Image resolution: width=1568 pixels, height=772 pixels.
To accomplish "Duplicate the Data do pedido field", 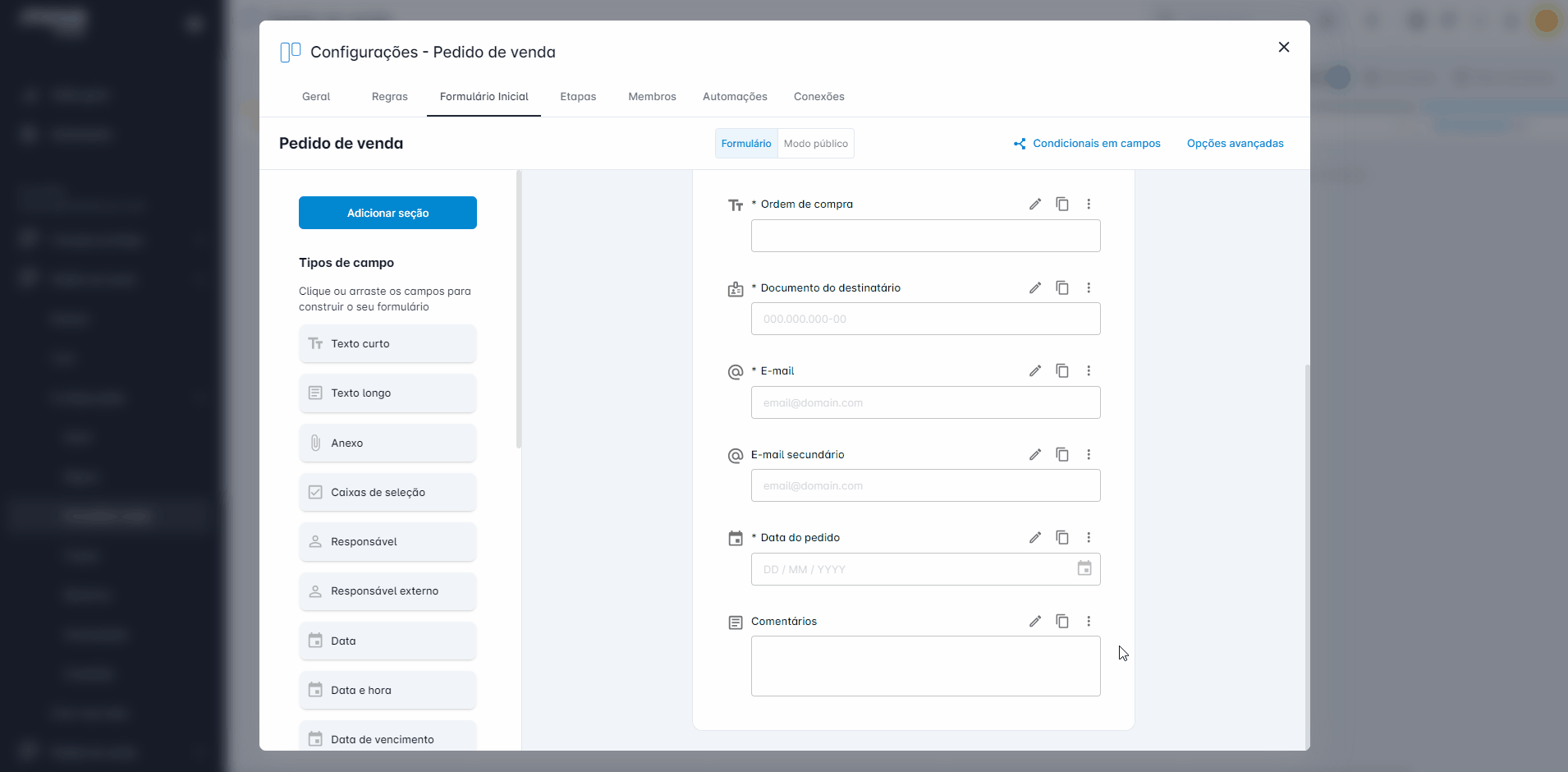I will [1062, 537].
